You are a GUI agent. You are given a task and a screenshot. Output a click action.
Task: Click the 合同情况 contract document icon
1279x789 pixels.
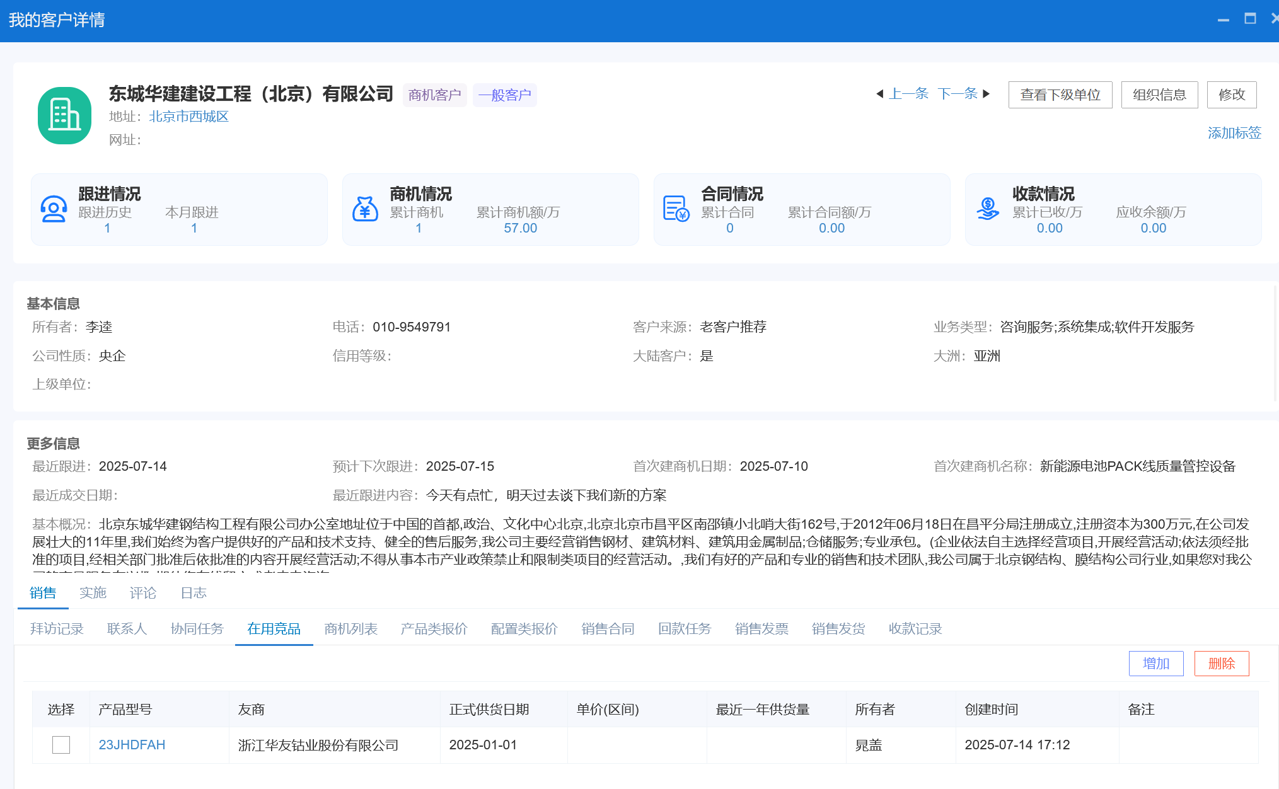[x=678, y=209]
